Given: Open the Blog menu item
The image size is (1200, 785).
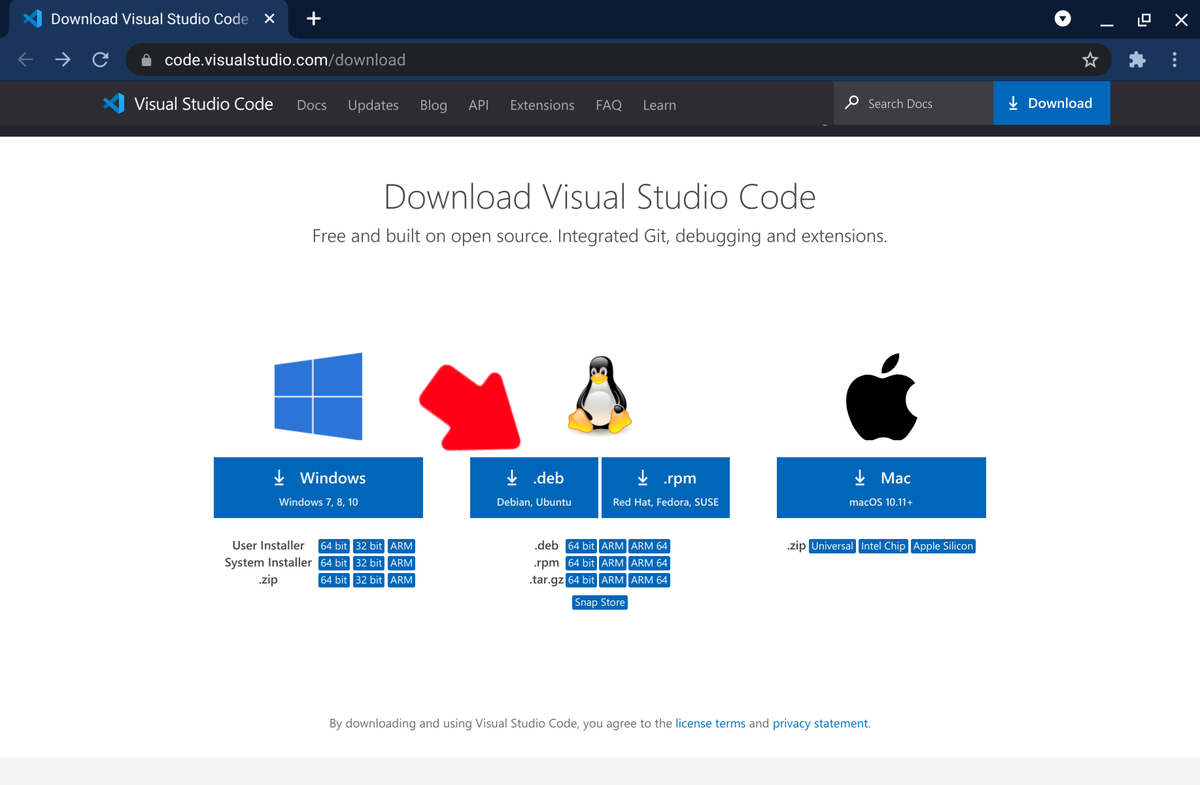Looking at the screenshot, I should point(433,105).
